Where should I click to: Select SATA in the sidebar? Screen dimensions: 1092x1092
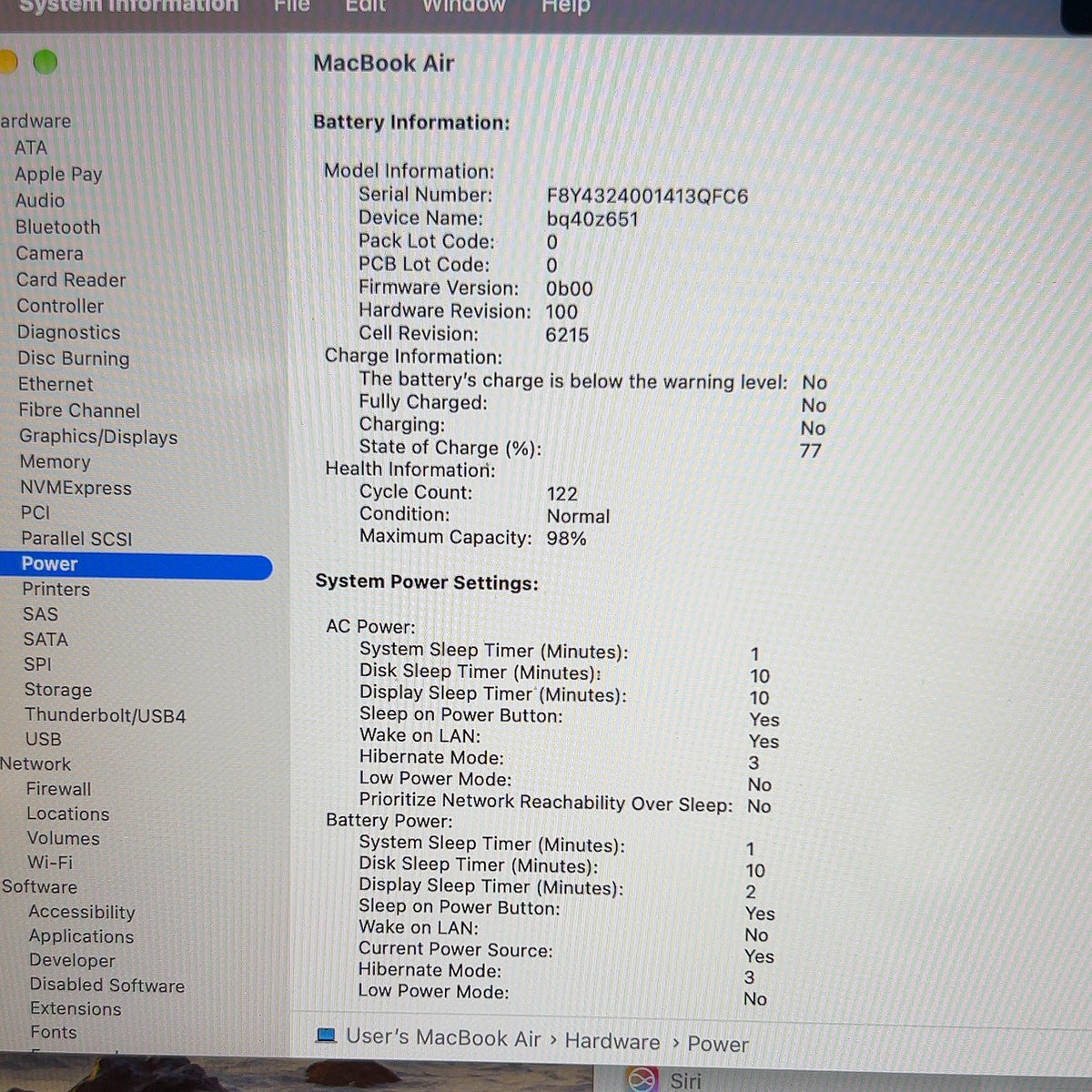pos(45,640)
